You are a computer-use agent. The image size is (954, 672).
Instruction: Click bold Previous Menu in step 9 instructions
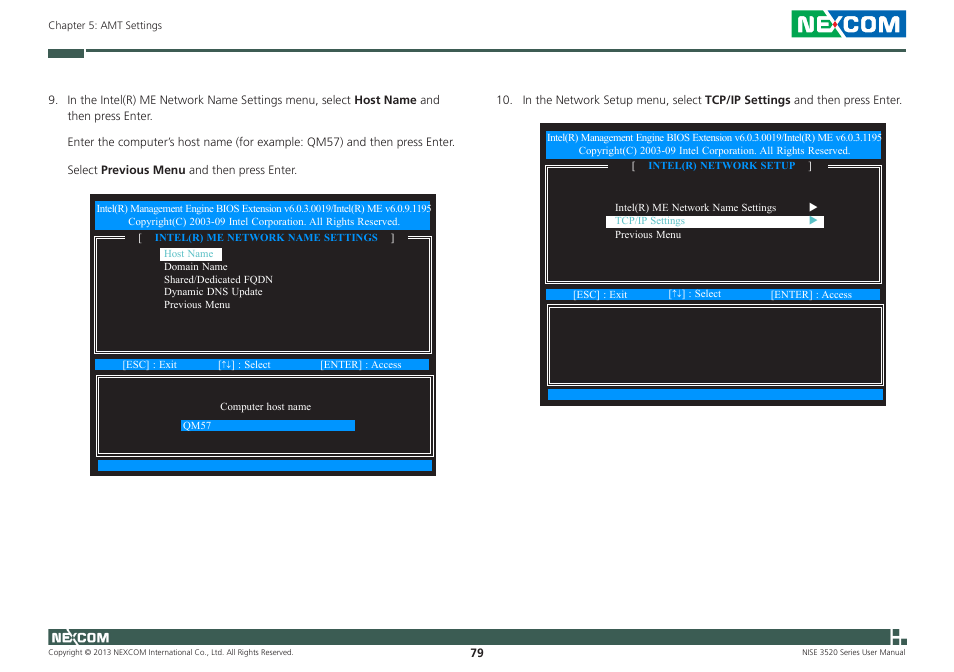coord(143,170)
